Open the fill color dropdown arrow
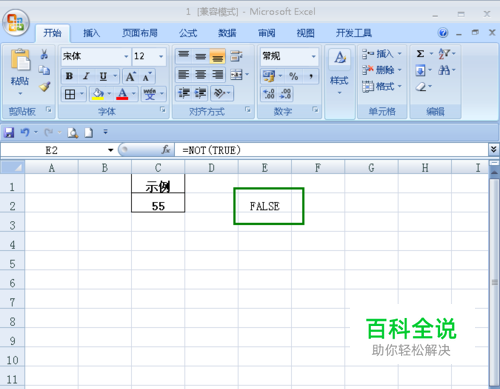 click(x=109, y=94)
